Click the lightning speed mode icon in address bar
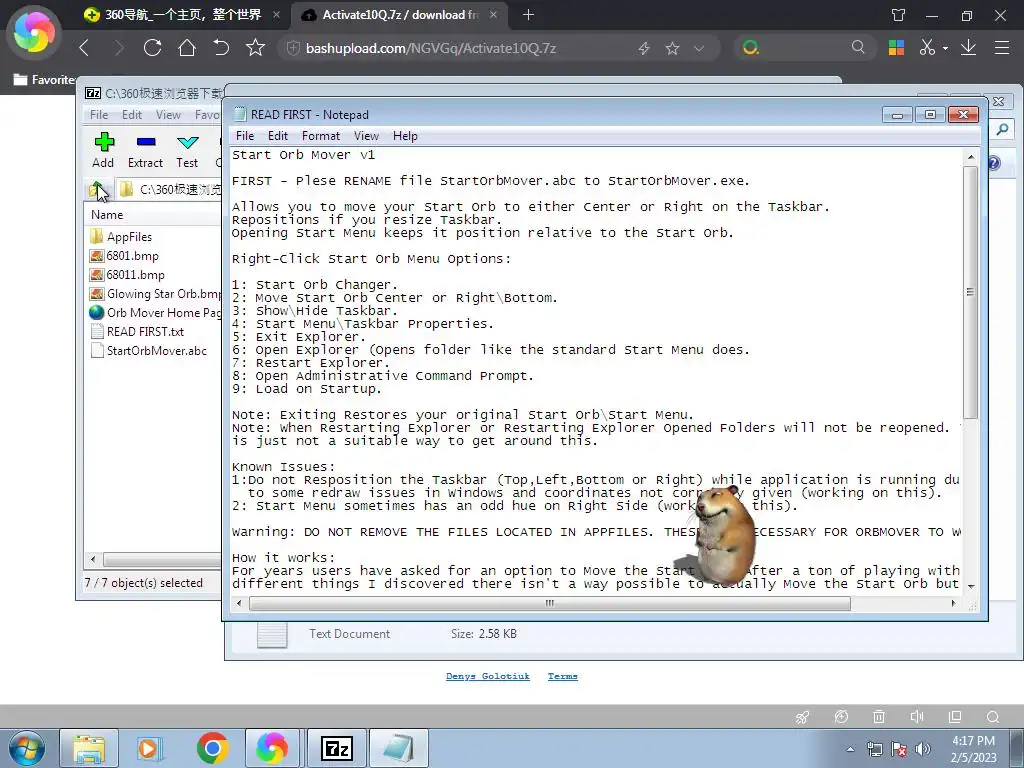This screenshot has width=1024, height=768. click(644, 48)
